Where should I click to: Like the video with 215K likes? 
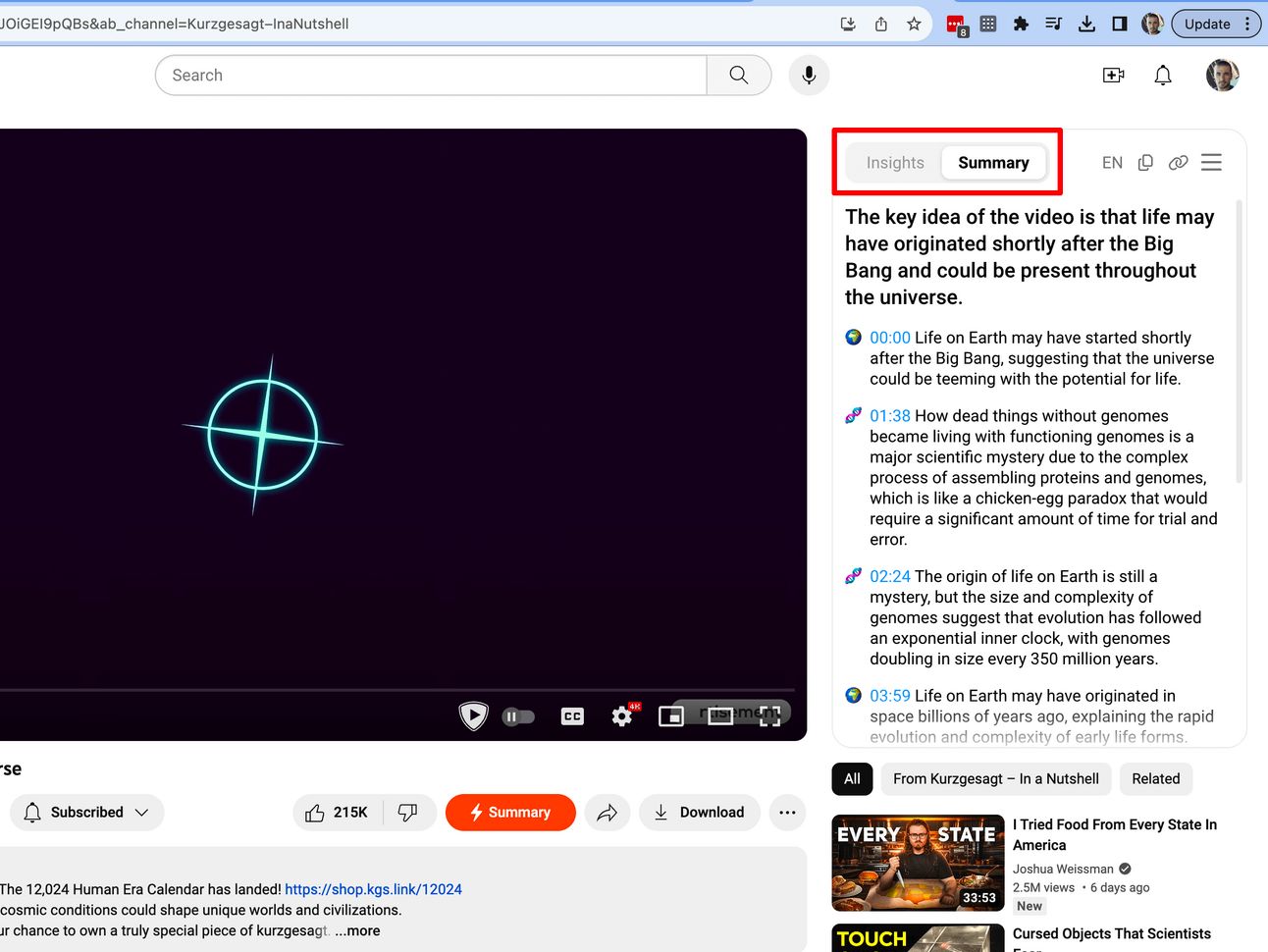point(338,813)
